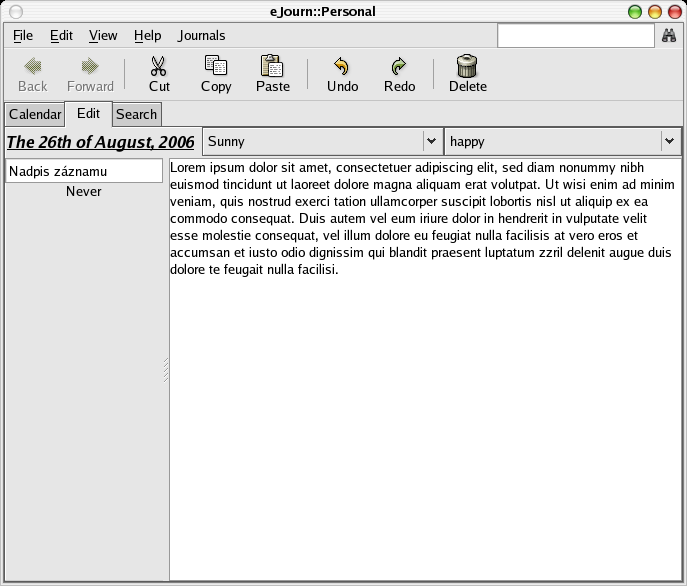Expand the Sunny weather dropdown arrow

click(432, 141)
